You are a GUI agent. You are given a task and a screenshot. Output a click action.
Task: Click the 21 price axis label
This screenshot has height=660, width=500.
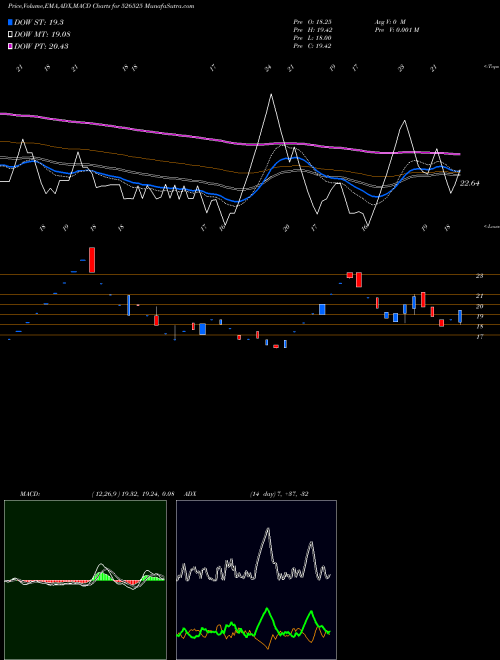click(479, 296)
